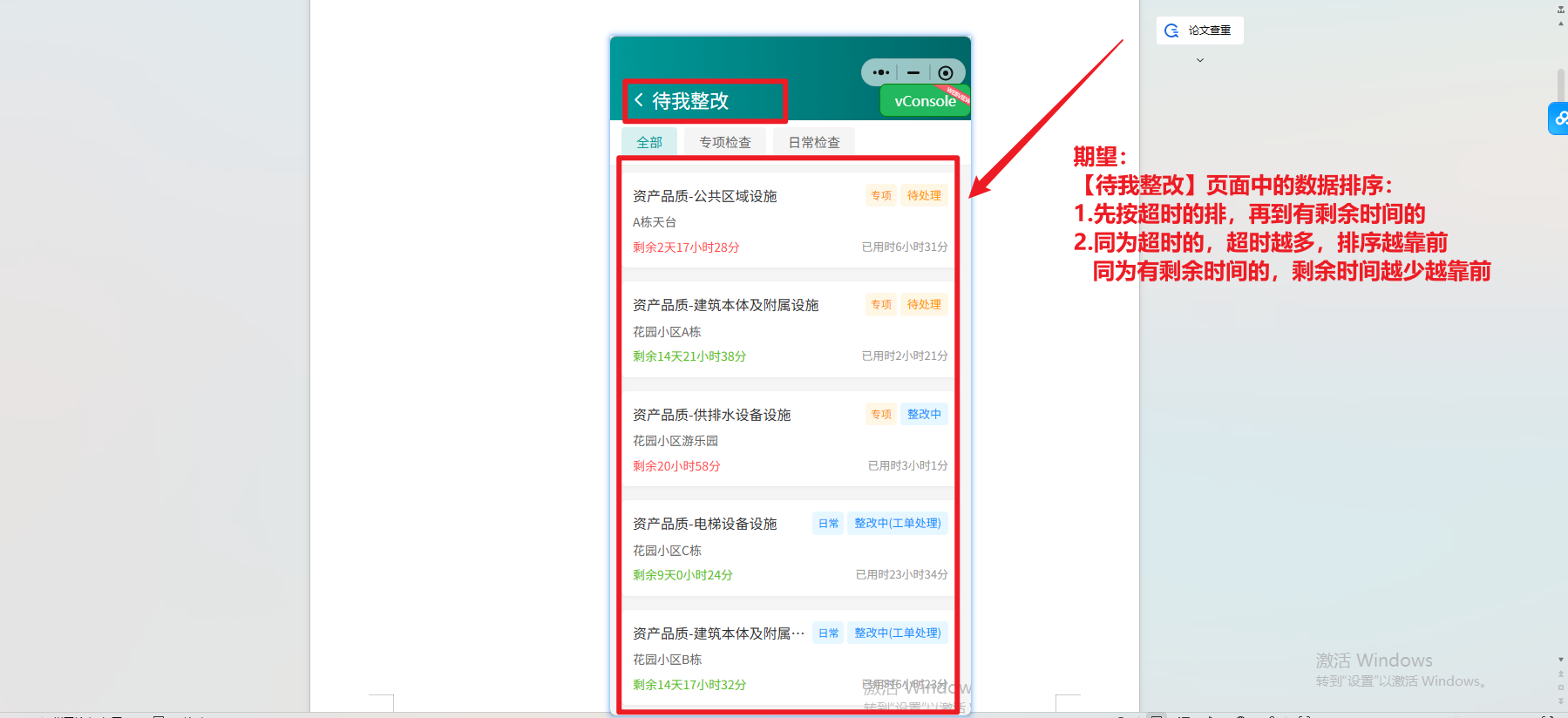
Task: Click the 已用时23小时34分 text
Action: click(x=902, y=574)
